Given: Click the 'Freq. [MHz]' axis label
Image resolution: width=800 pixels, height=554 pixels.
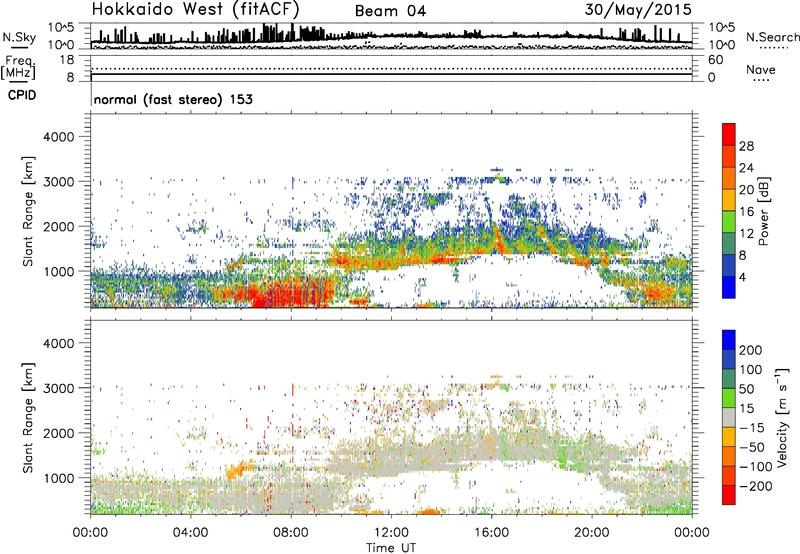Looking at the screenshot, I should (x=19, y=68).
